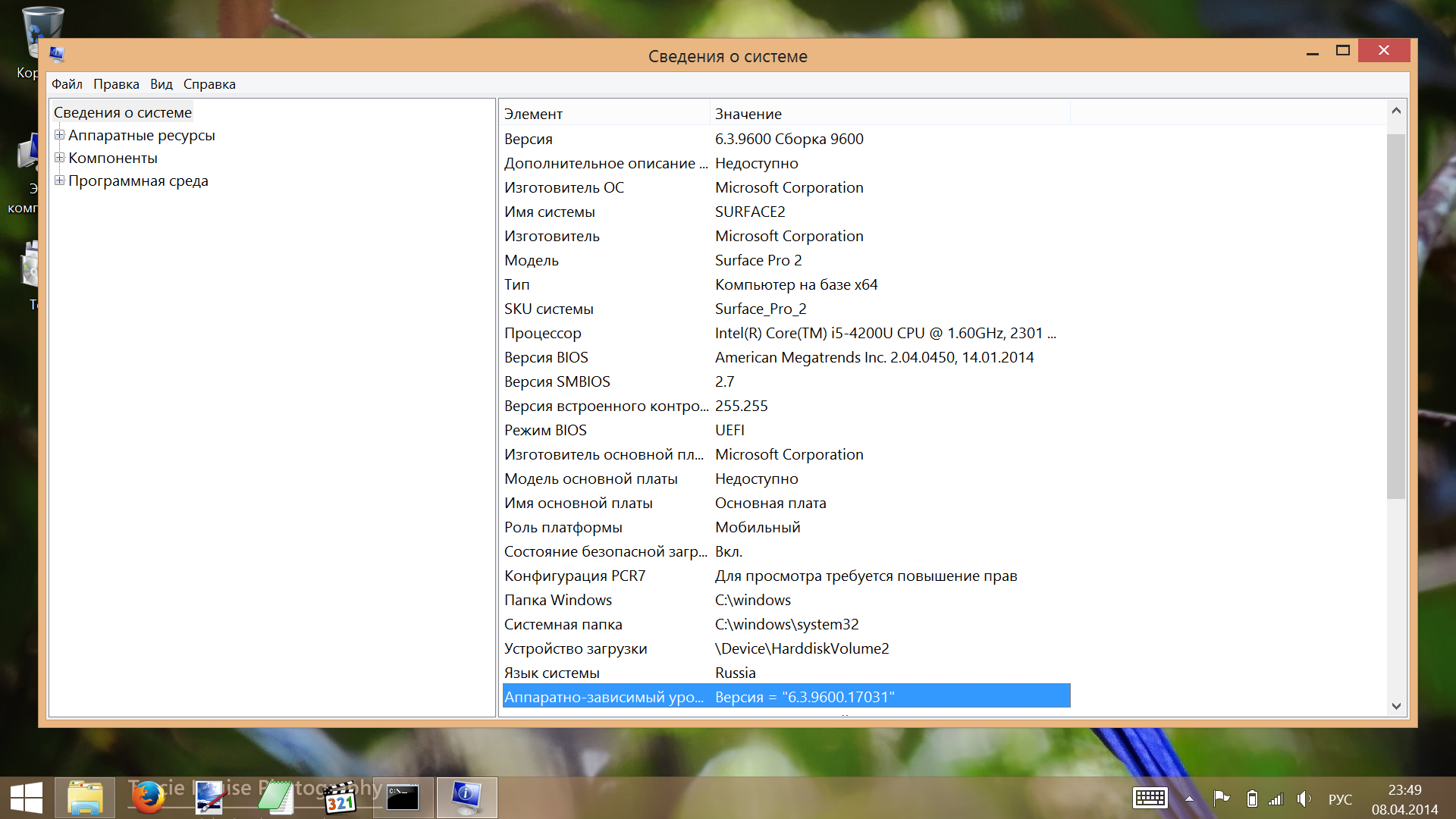
Task: Select the Компоненты tree item
Action: (113, 158)
